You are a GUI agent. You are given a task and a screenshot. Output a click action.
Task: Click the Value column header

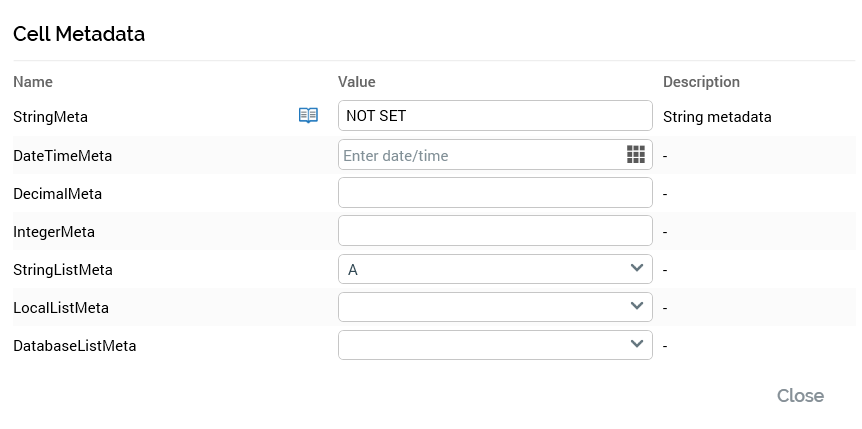pyautogui.click(x=357, y=82)
